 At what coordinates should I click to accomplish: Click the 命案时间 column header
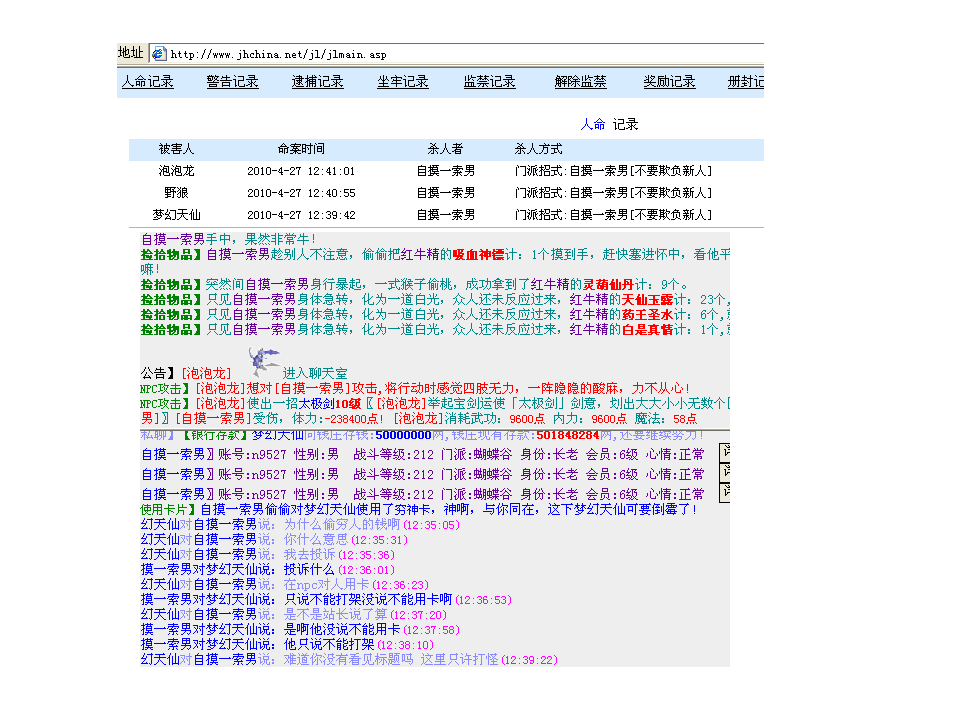click(301, 149)
